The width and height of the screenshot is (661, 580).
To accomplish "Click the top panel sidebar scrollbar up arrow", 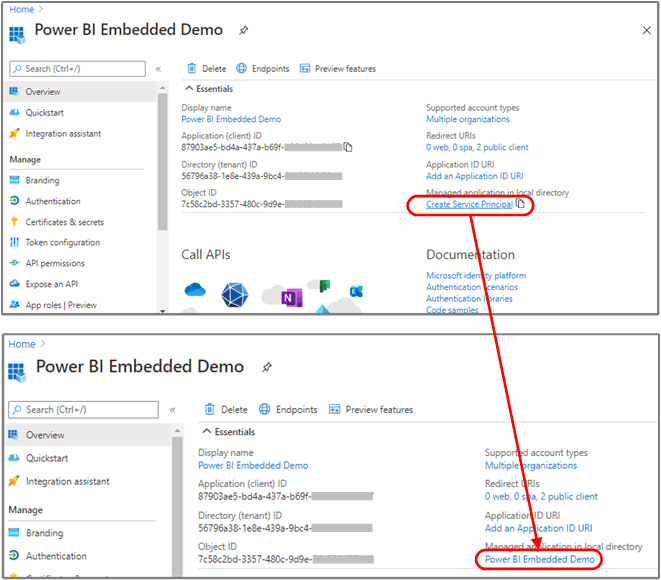I will 162,88.
